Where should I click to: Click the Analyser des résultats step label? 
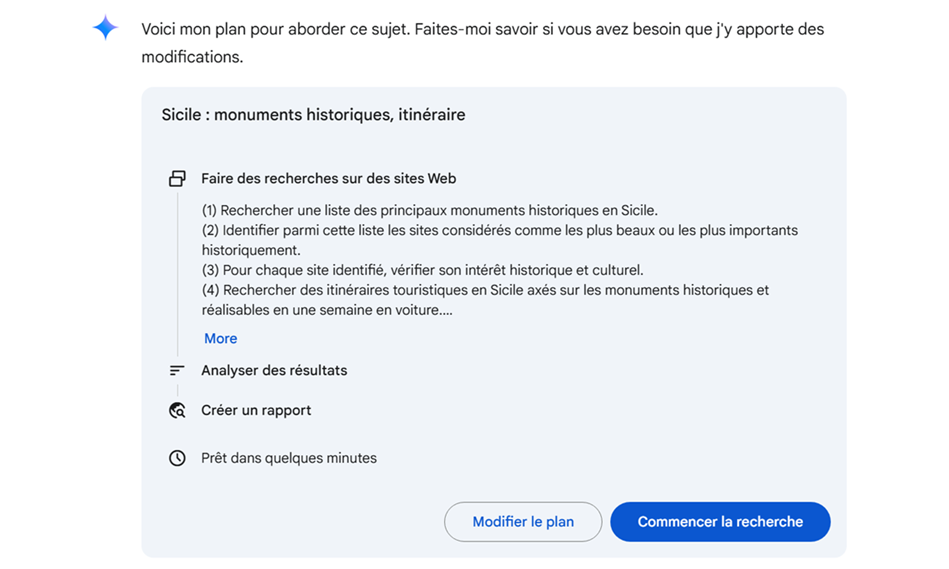274,370
